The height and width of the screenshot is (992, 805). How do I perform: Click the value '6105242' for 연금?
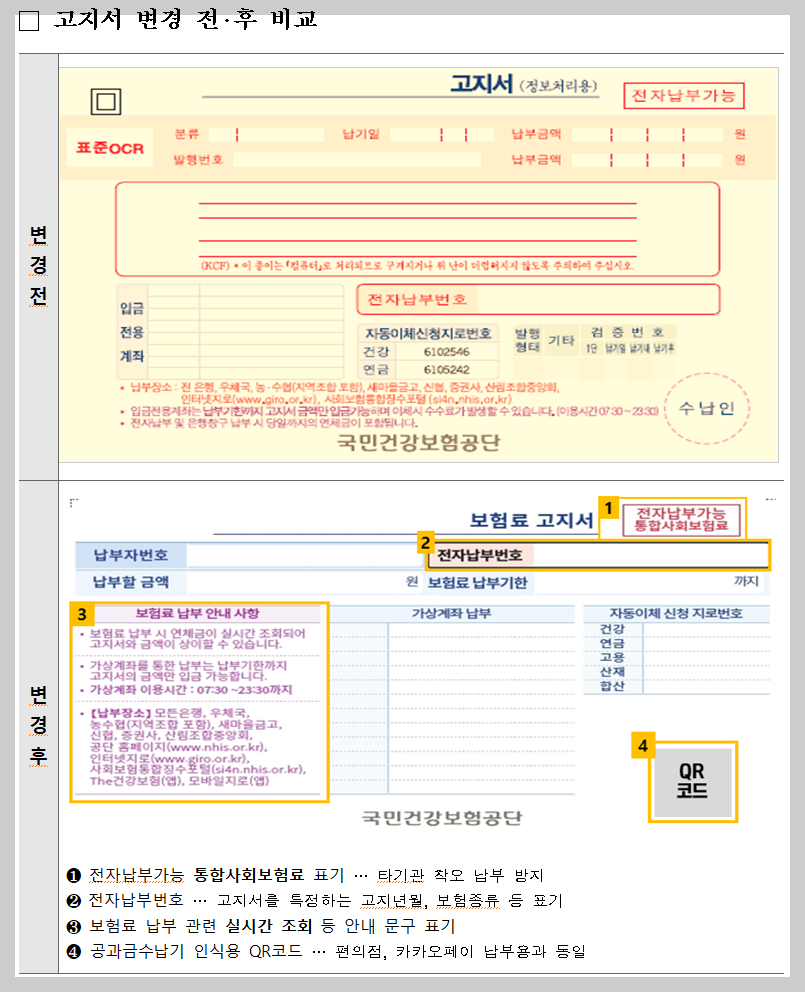tap(447, 369)
